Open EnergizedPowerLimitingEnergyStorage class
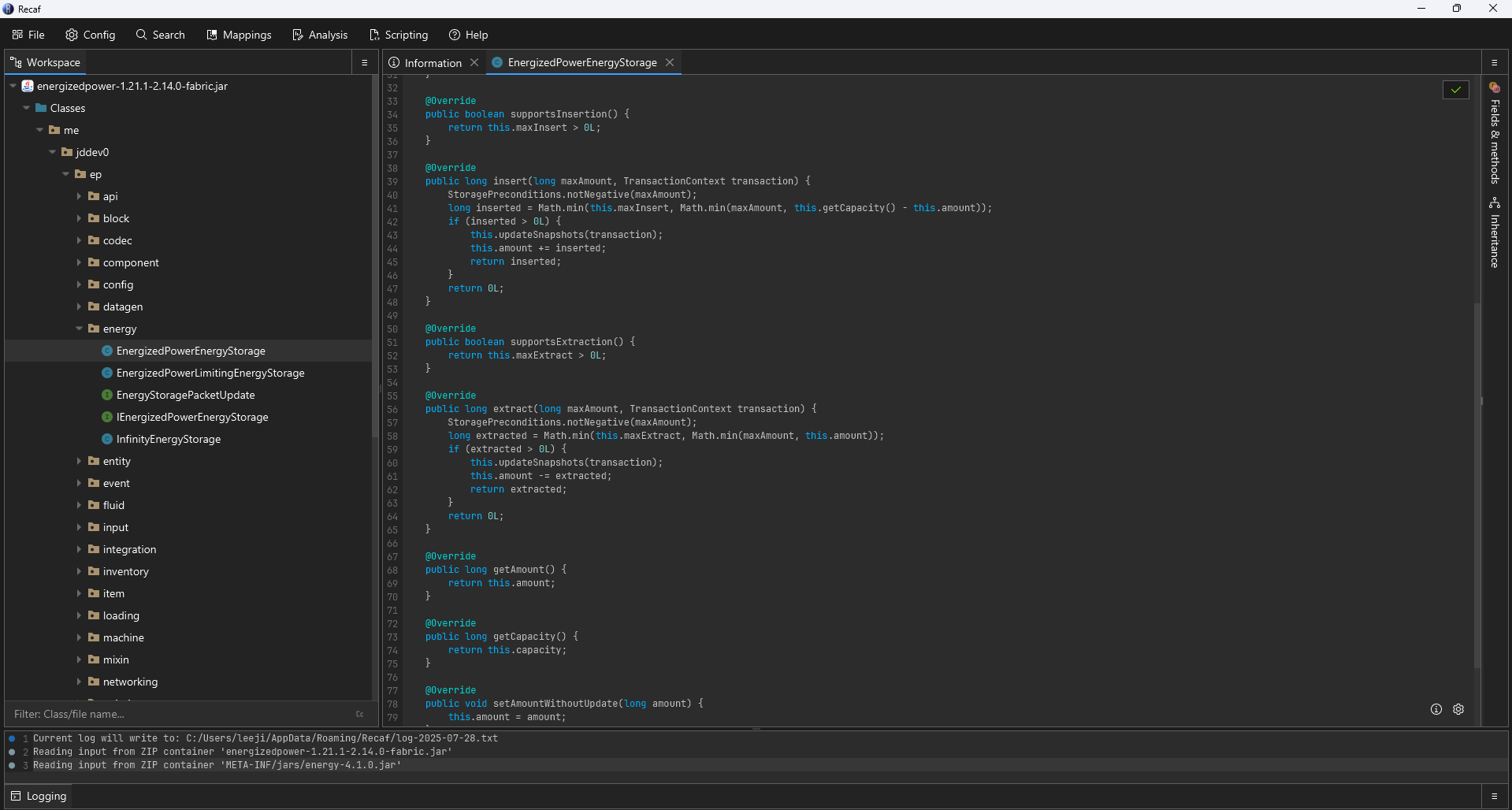The width and height of the screenshot is (1512, 810). 210,373
